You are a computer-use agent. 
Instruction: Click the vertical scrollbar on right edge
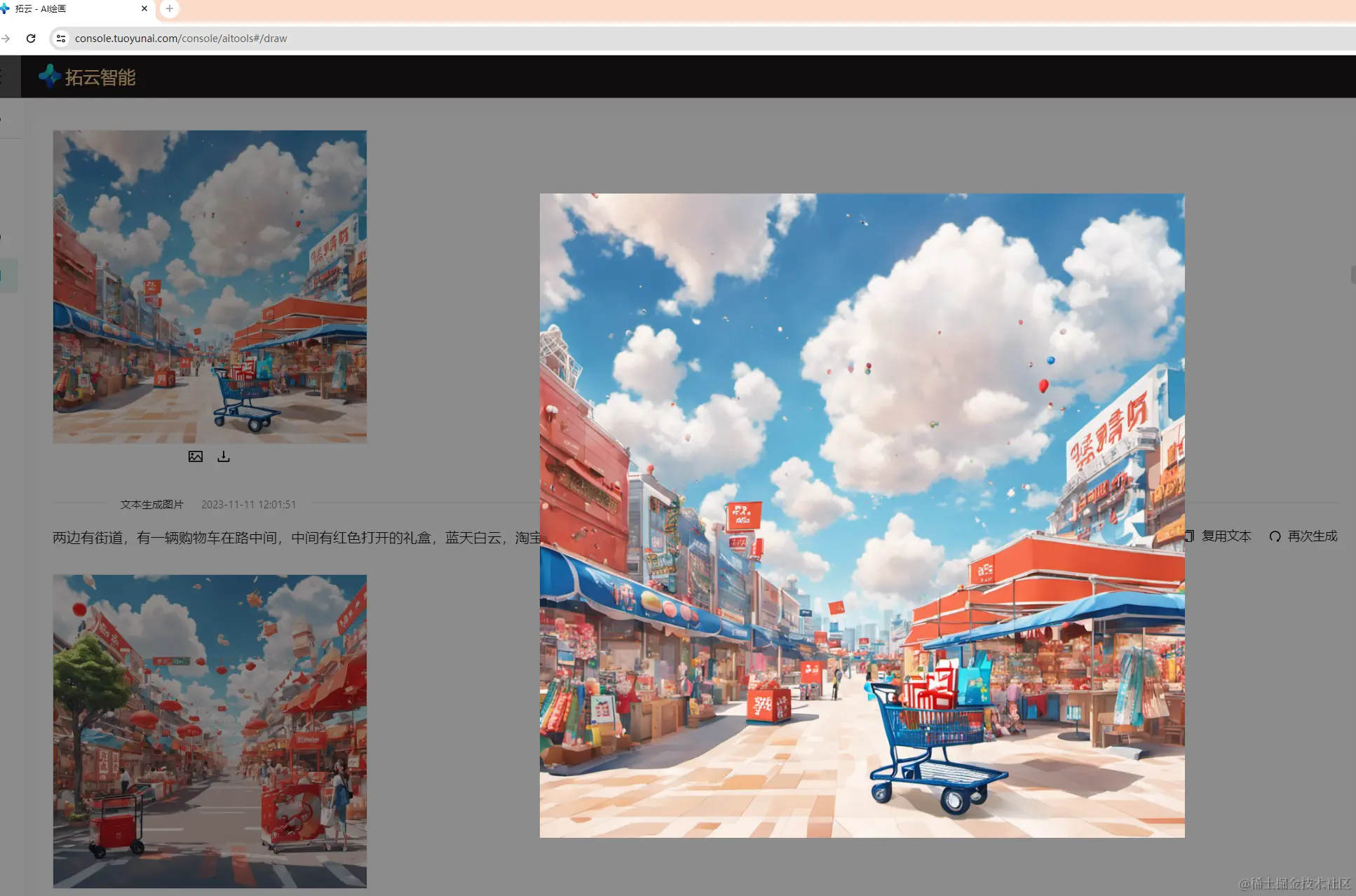tap(1352, 274)
